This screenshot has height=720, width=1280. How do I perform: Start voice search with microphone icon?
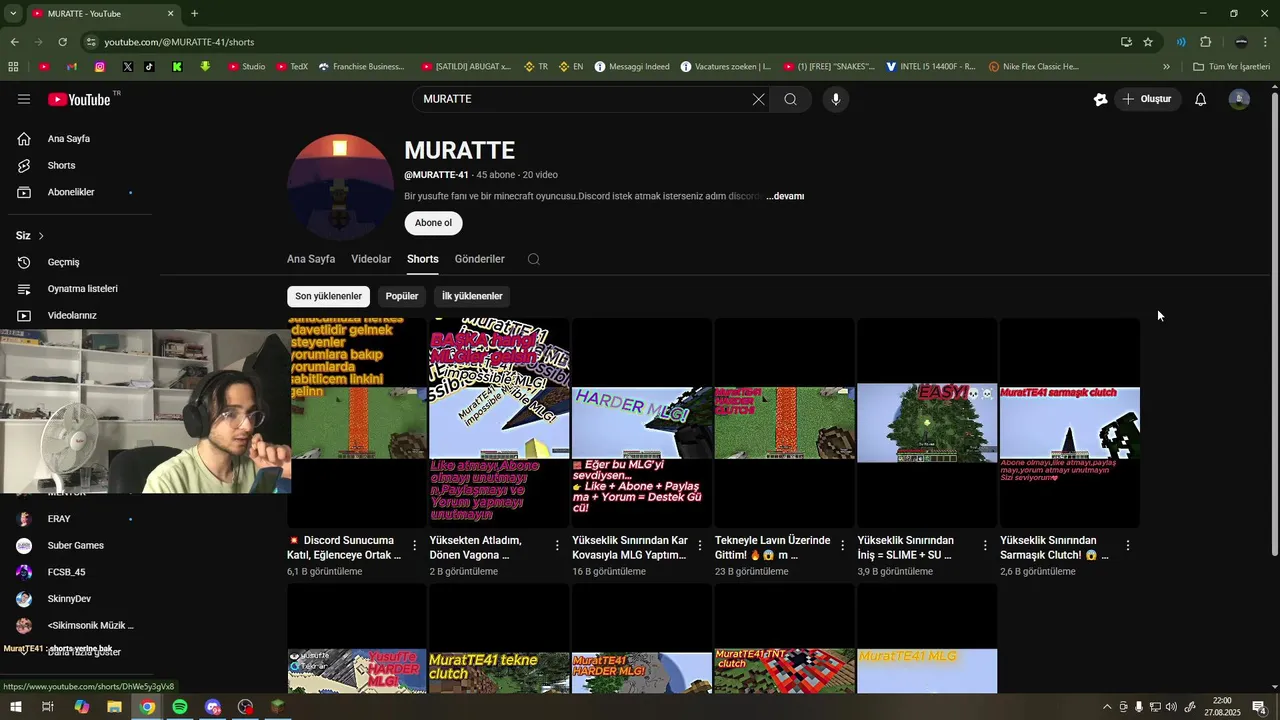(x=836, y=99)
